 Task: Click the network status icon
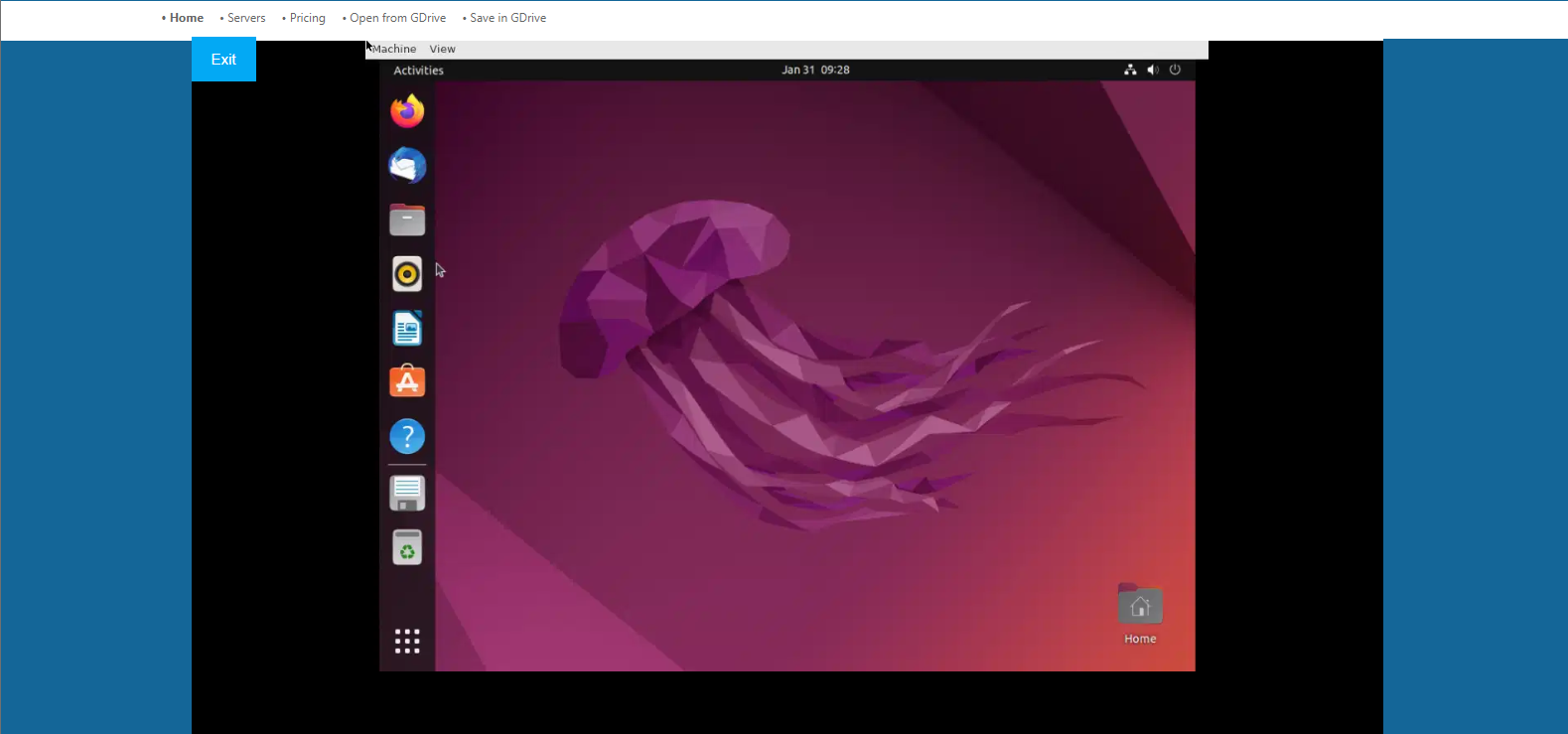1130,70
